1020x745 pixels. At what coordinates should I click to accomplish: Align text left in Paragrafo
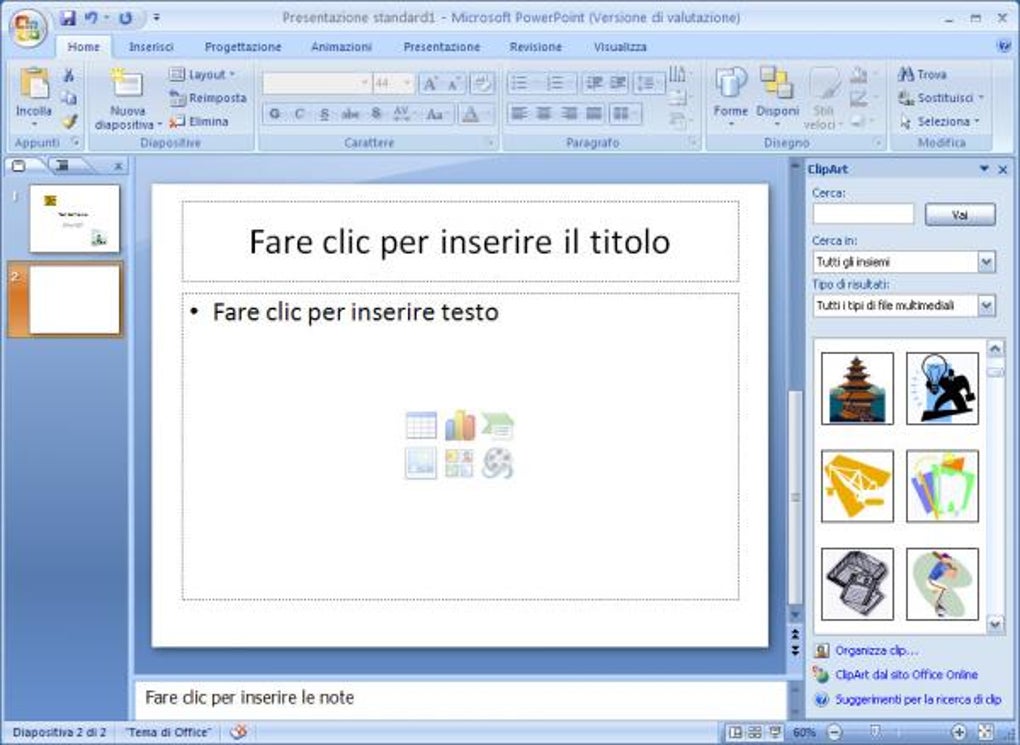[519, 115]
